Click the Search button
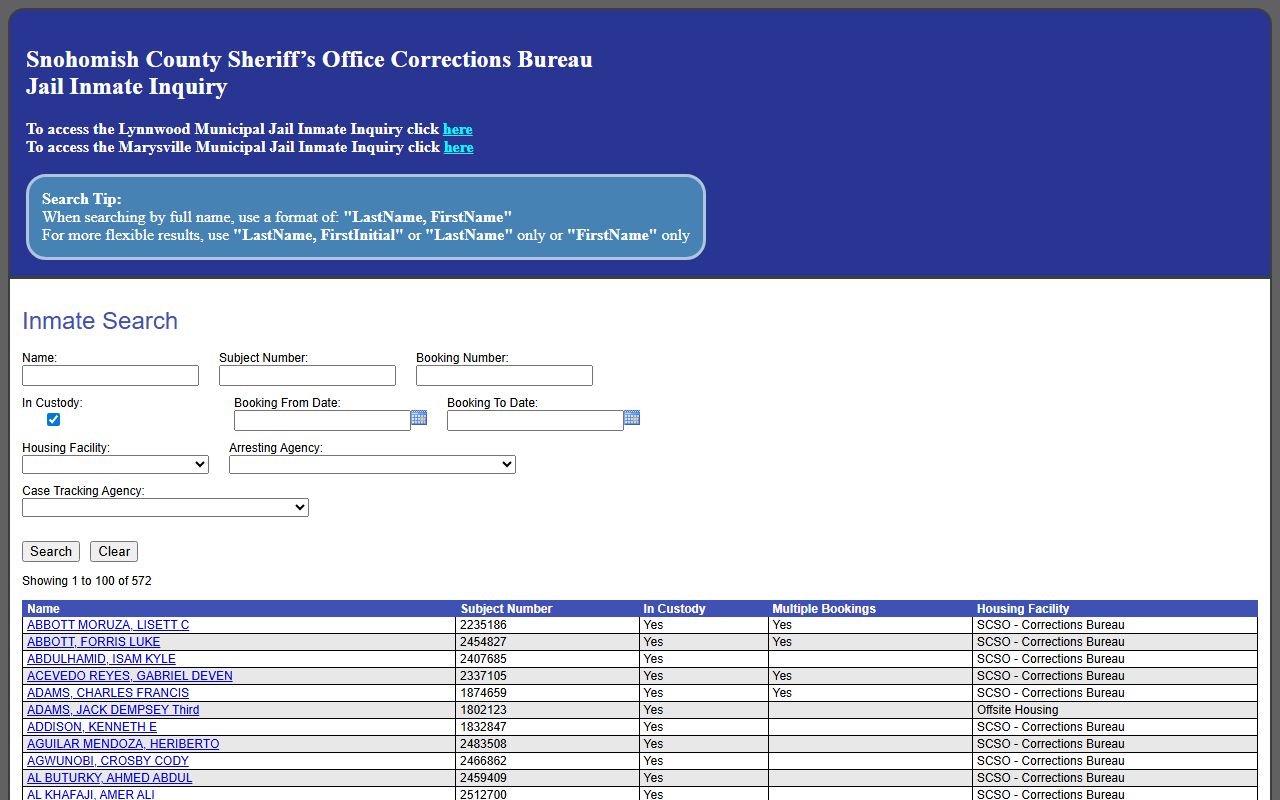Image resolution: width=1280 pixels, height=800 pixels. (51, 552)
